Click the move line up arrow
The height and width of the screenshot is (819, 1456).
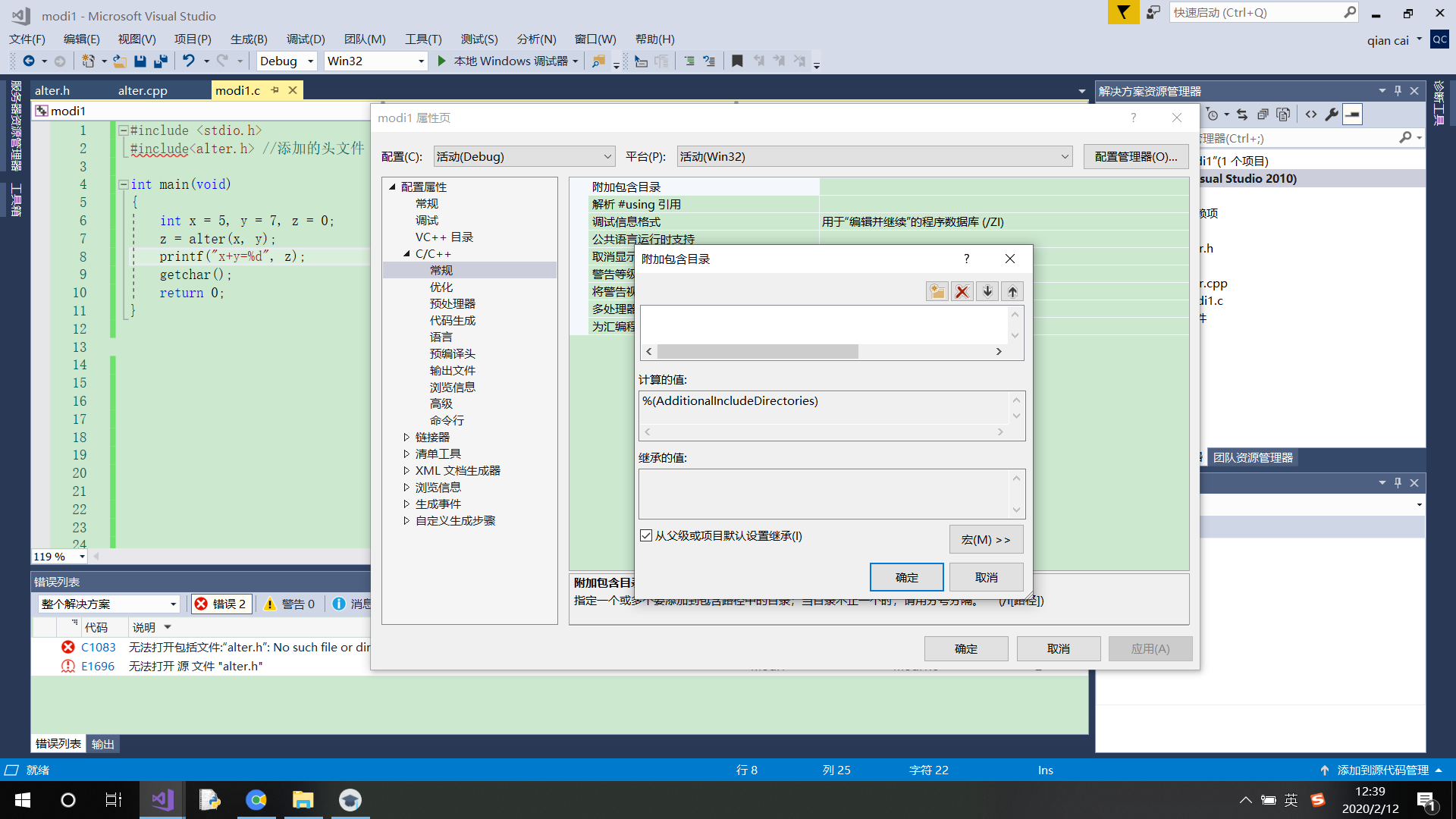[x=1012, y=291]
